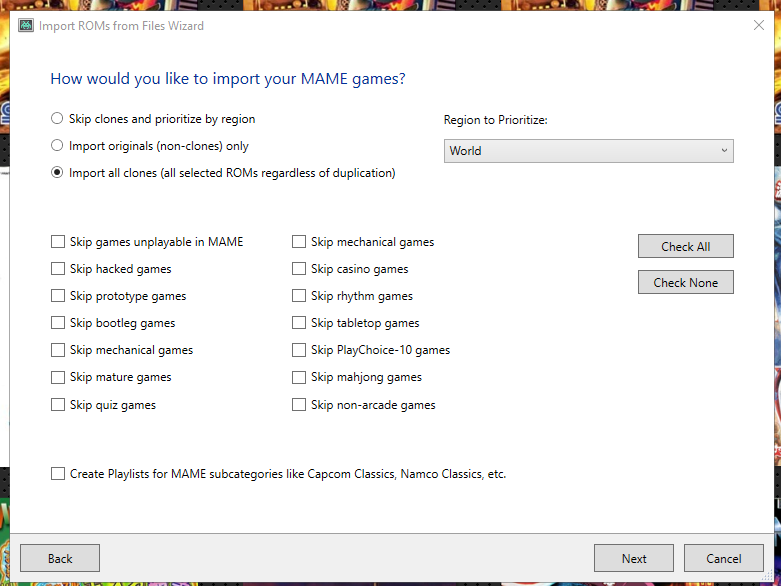Open the Region to Prioritize dropdown
The image size is (781, 586).
pyautogui.click(x=588, y=151)
